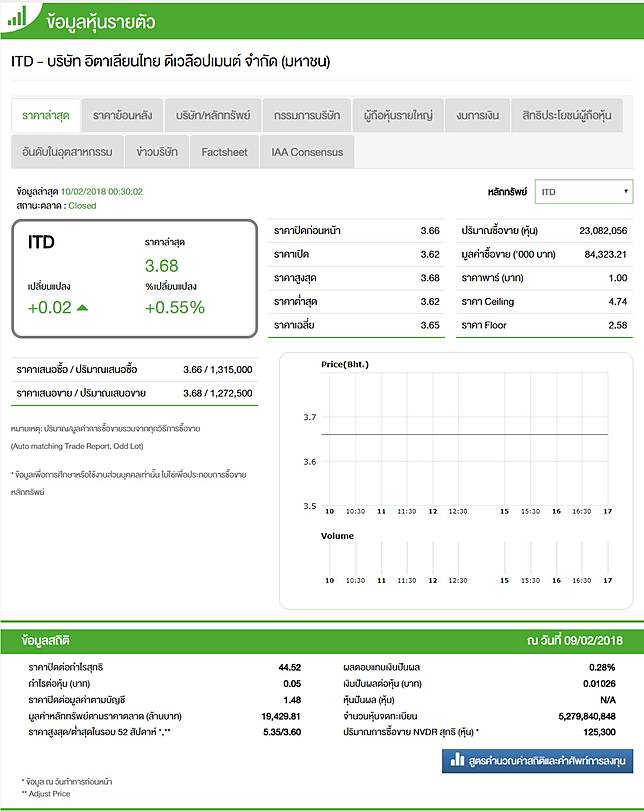Click the 52-week range 5.35/3.60
This screenshot has height=811, width=644.
pos(282,732)
